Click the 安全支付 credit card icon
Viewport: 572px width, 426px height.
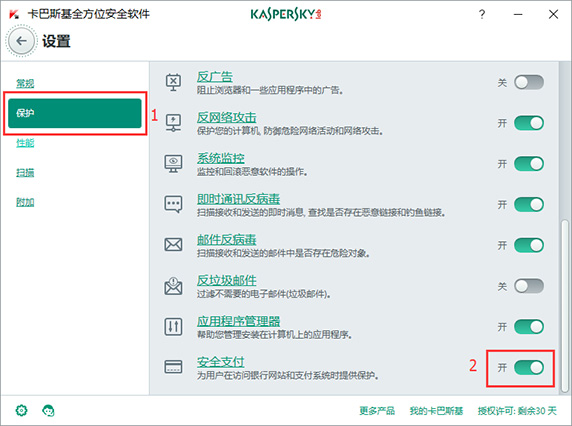coord(173,367)
